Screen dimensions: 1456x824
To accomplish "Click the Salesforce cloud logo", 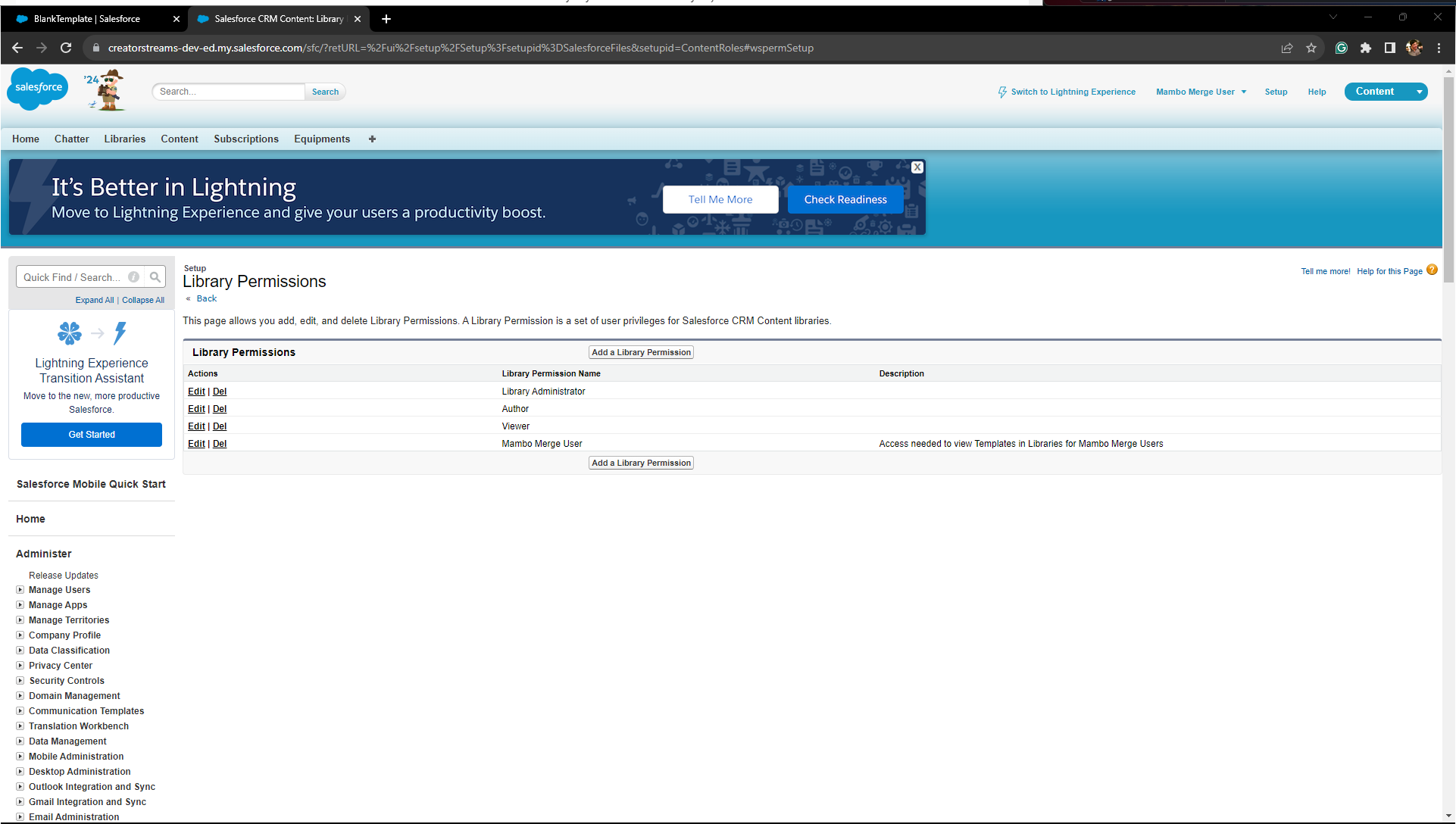I will click(x=38, y=89).
